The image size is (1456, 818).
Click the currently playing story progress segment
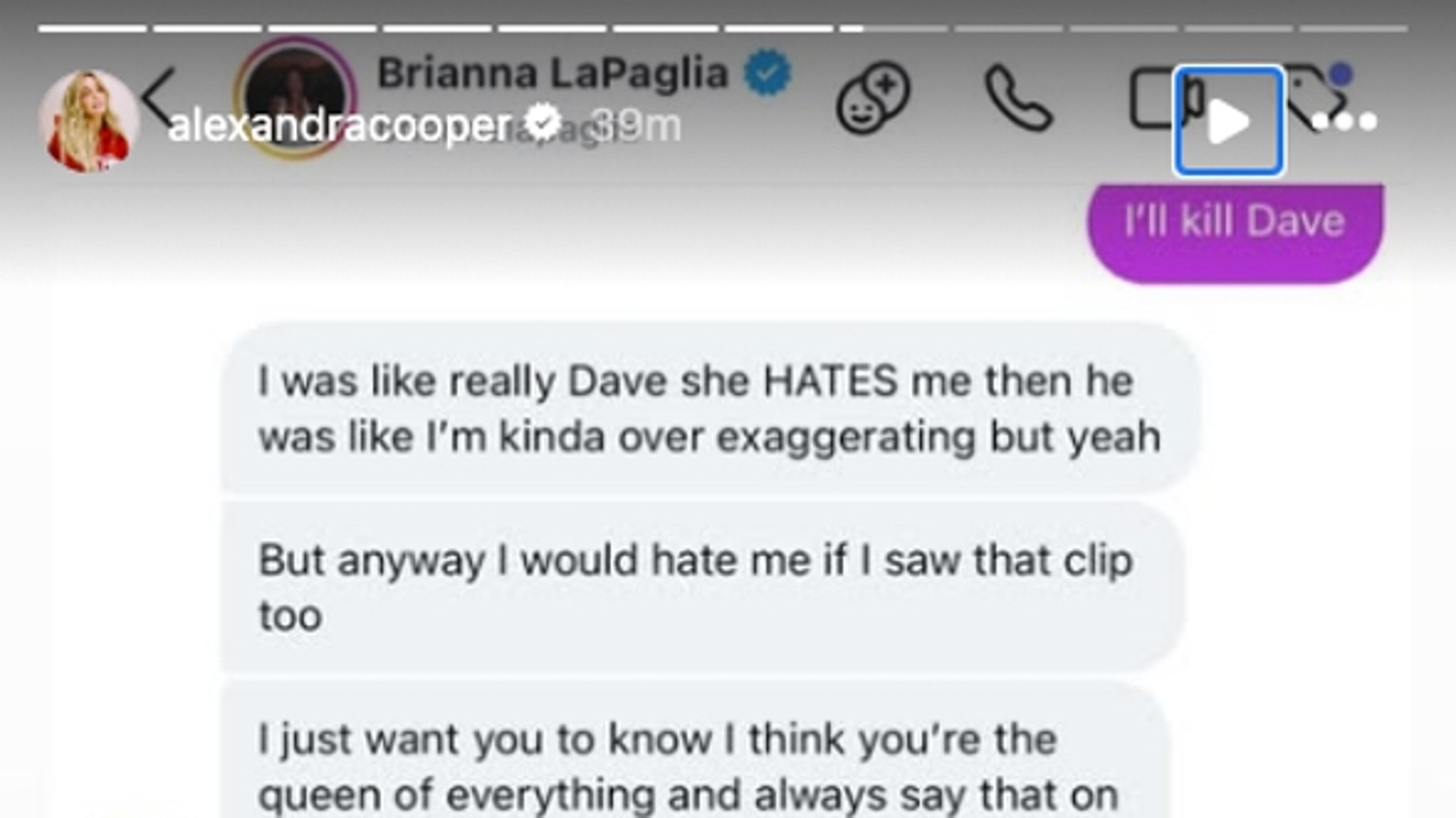coord(894,29)
